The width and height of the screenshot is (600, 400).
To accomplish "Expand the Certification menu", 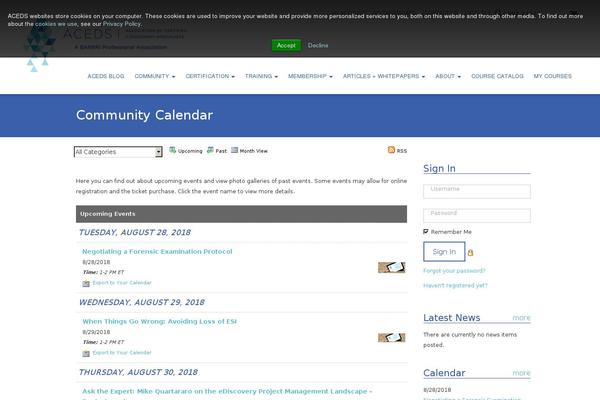I will point(210,76).
